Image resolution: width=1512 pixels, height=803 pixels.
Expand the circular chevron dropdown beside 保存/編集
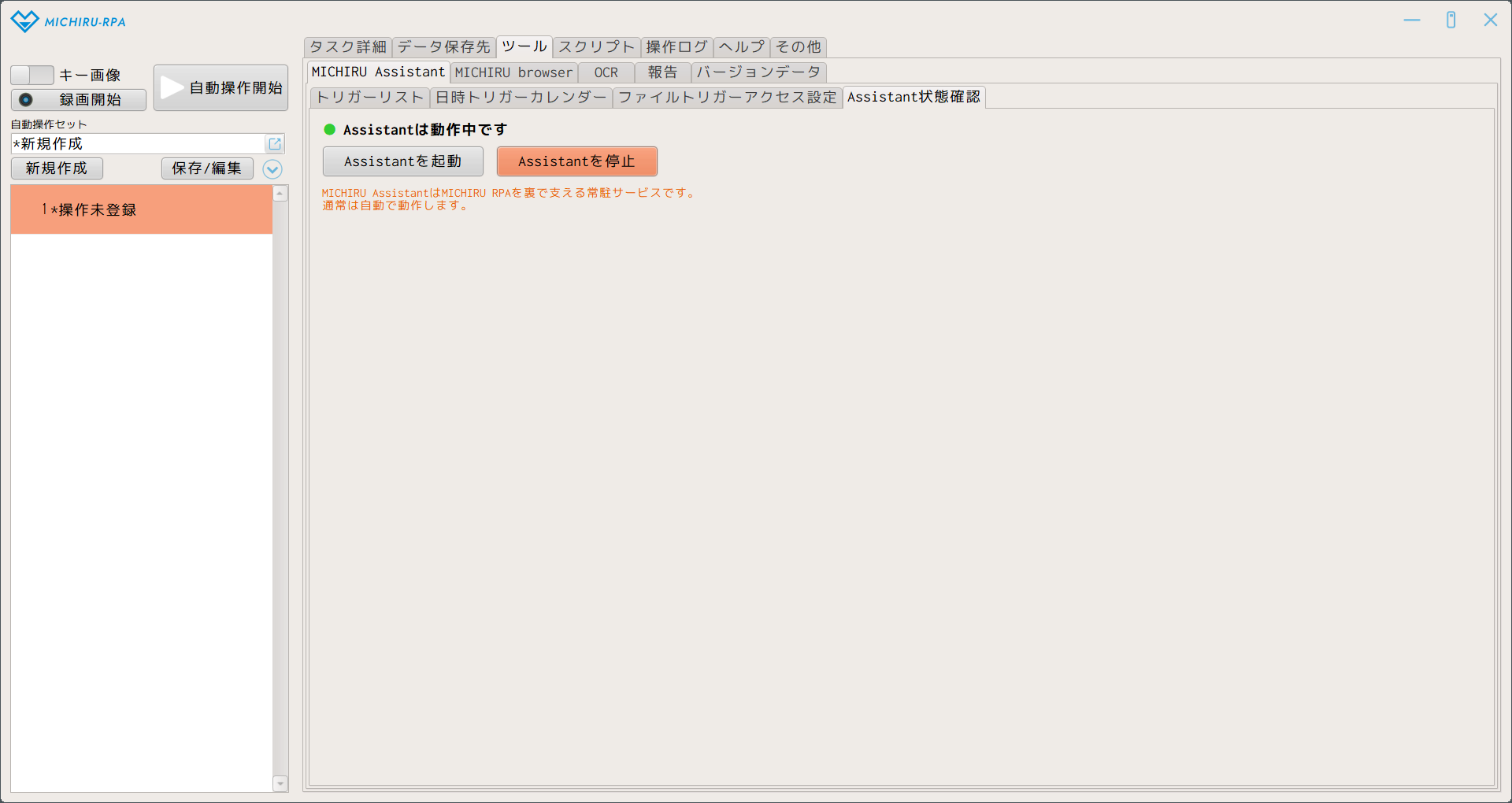coord(272,169)
